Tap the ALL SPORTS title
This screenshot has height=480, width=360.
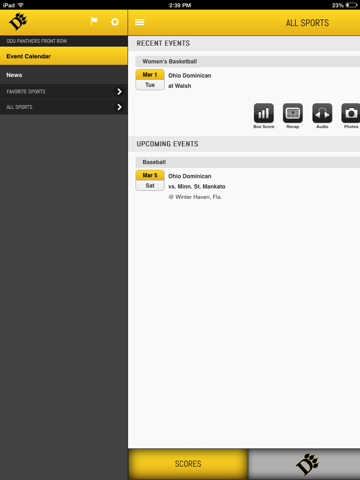(307, 23)
